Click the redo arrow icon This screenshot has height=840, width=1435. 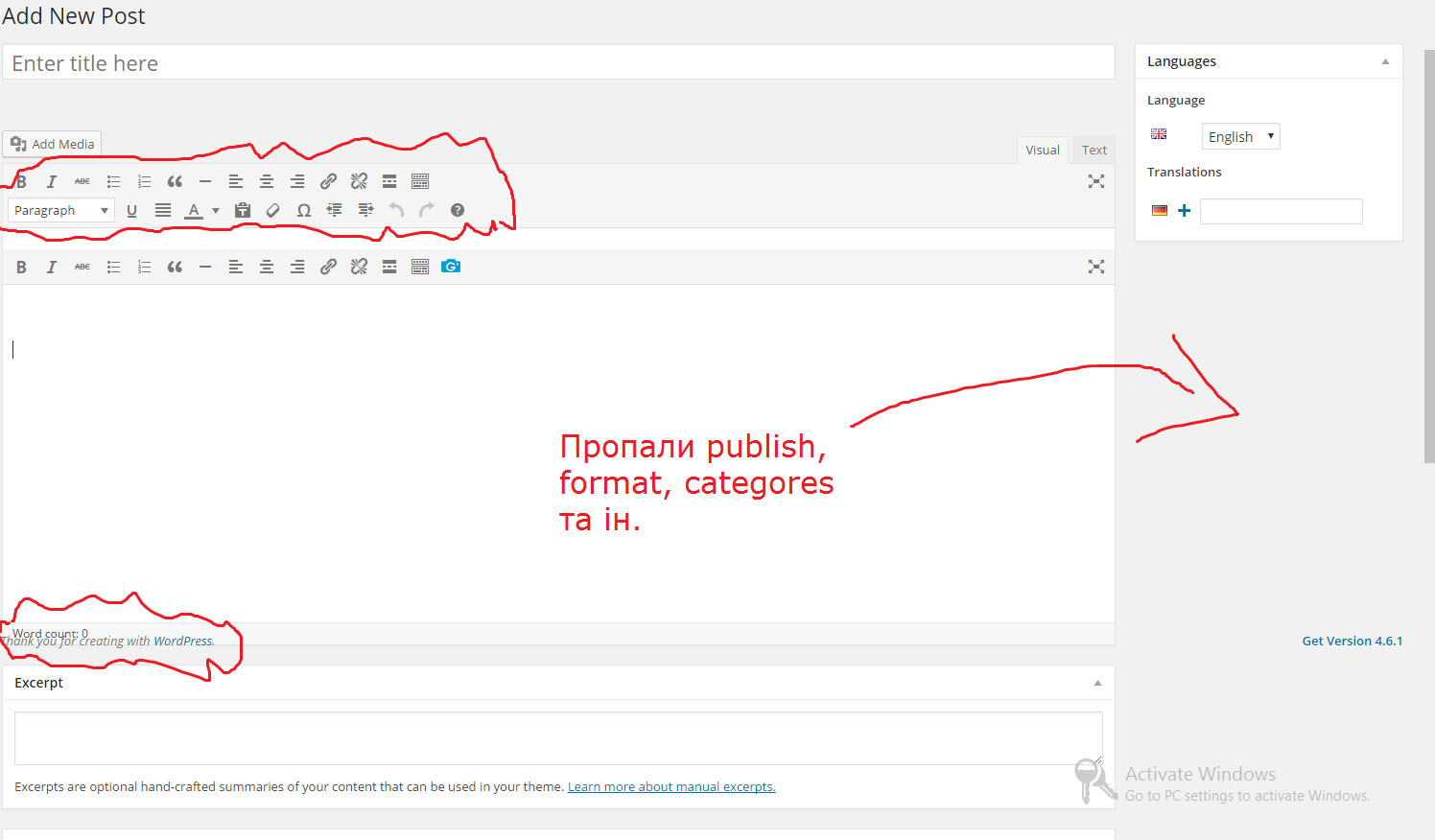tap(427, 210)
